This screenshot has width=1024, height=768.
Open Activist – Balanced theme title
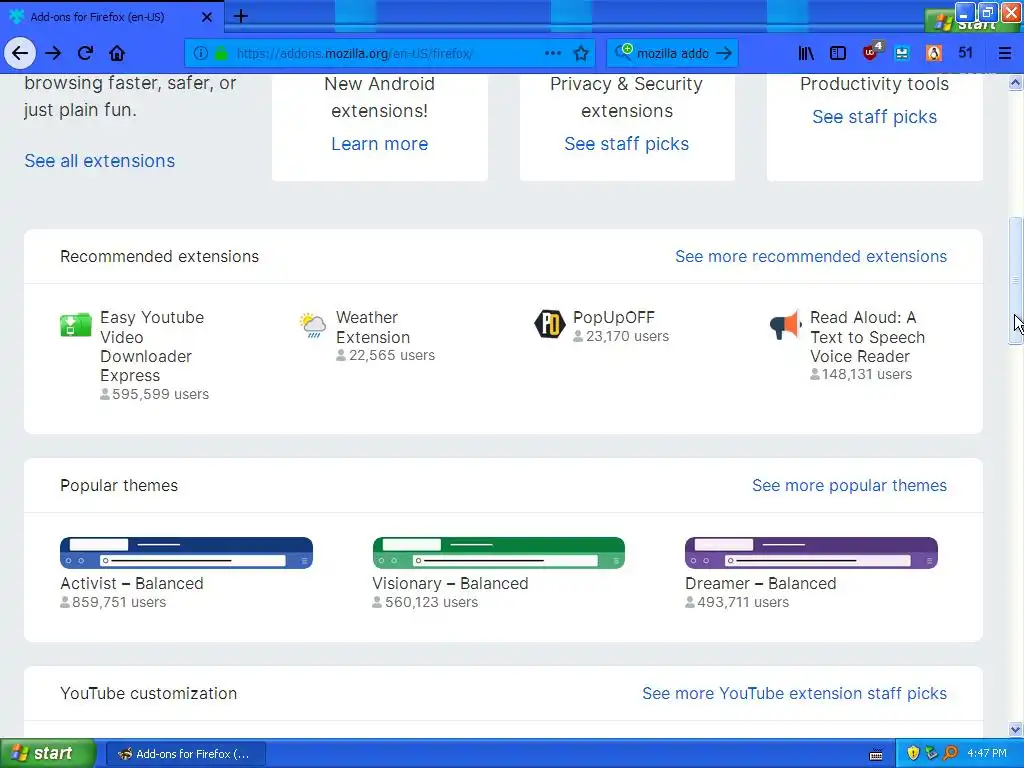132,583
